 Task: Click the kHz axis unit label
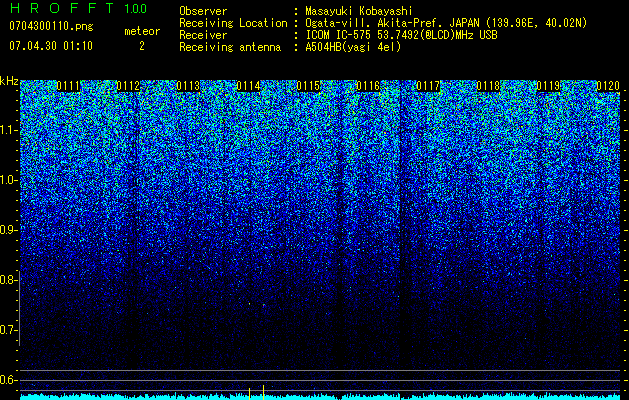click(x=9, y=81)
